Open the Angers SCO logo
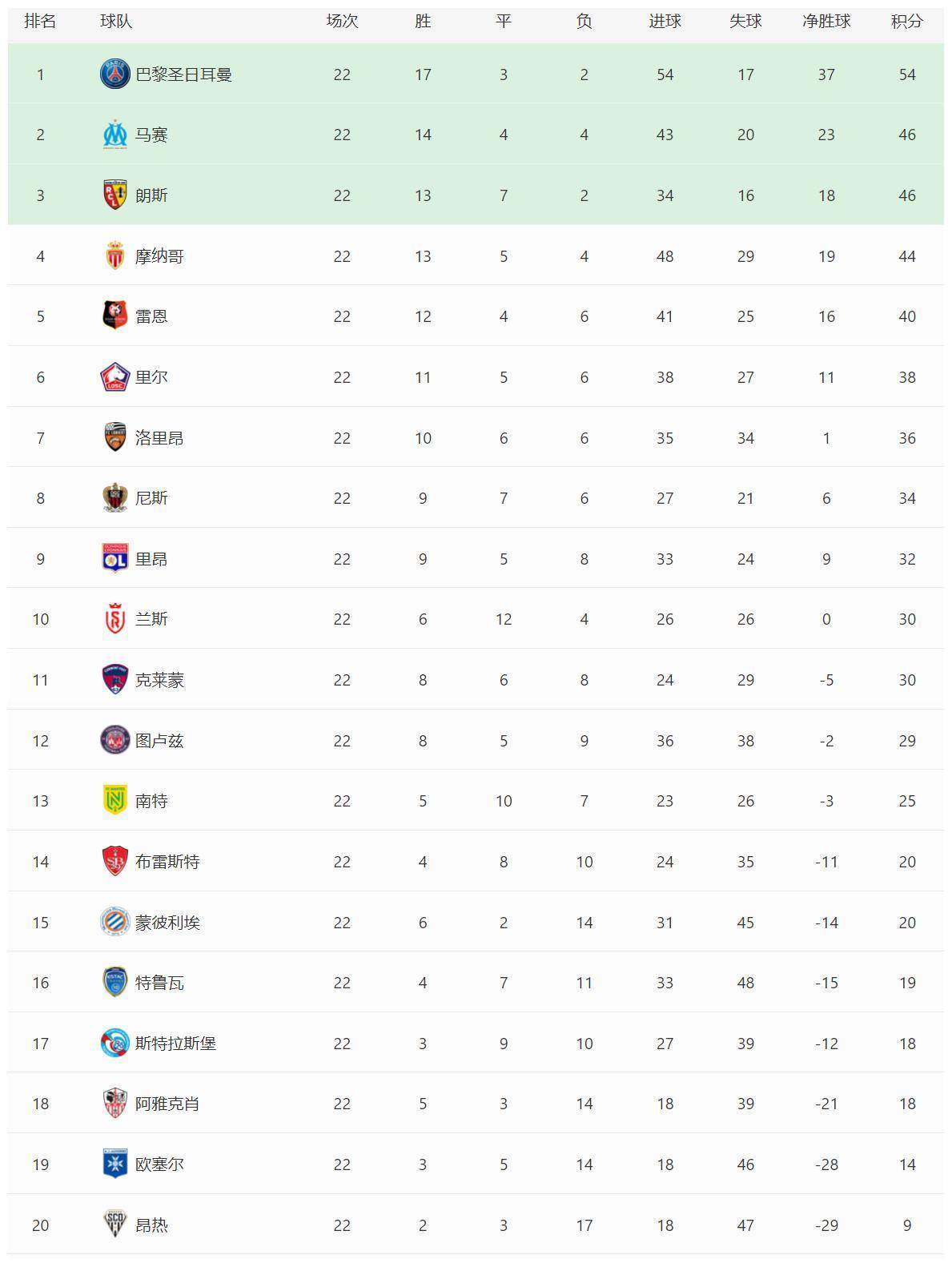 click(x=115, y=1225)
